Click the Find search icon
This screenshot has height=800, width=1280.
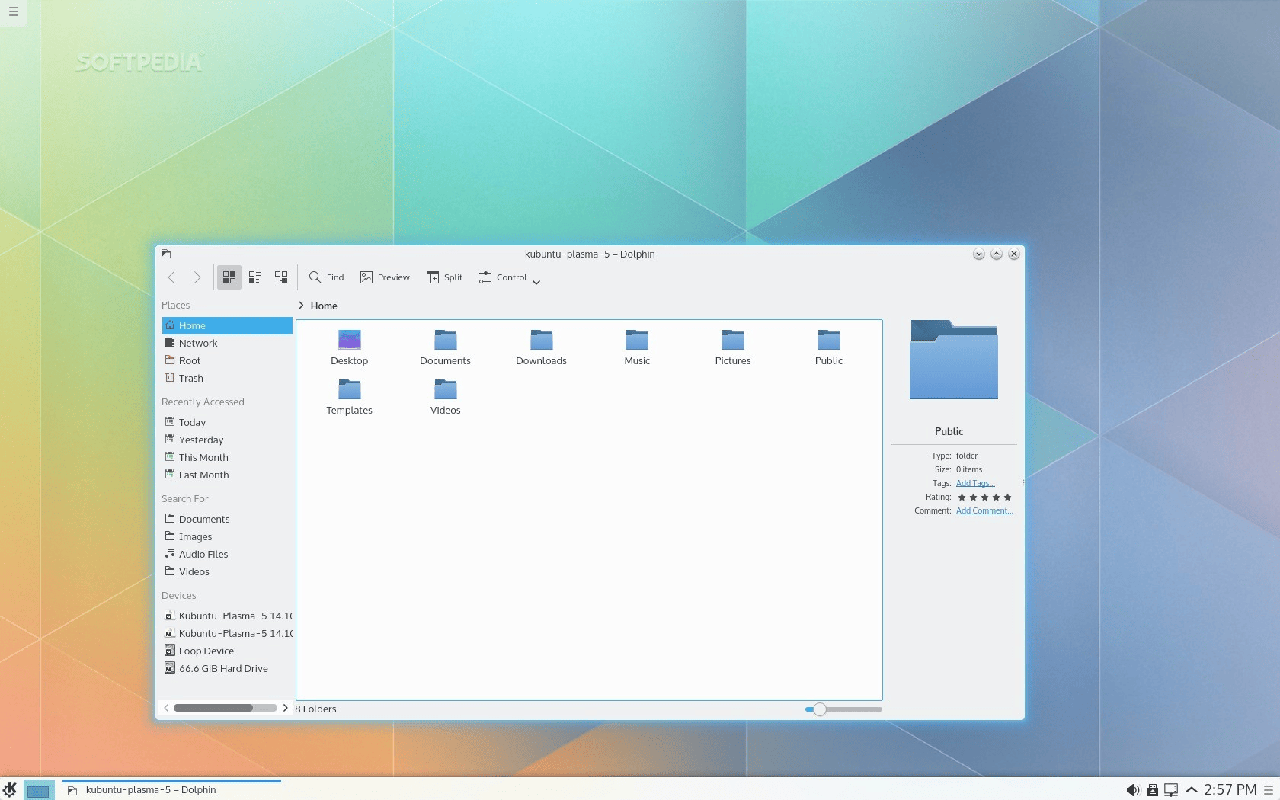315,277
